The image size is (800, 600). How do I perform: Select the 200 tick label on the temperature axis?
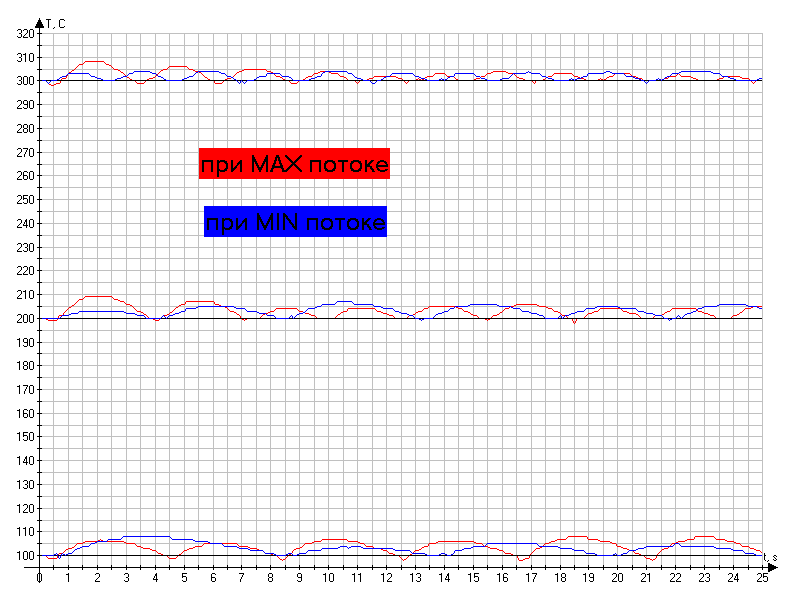pyautogui.click(x=25, y=319)
